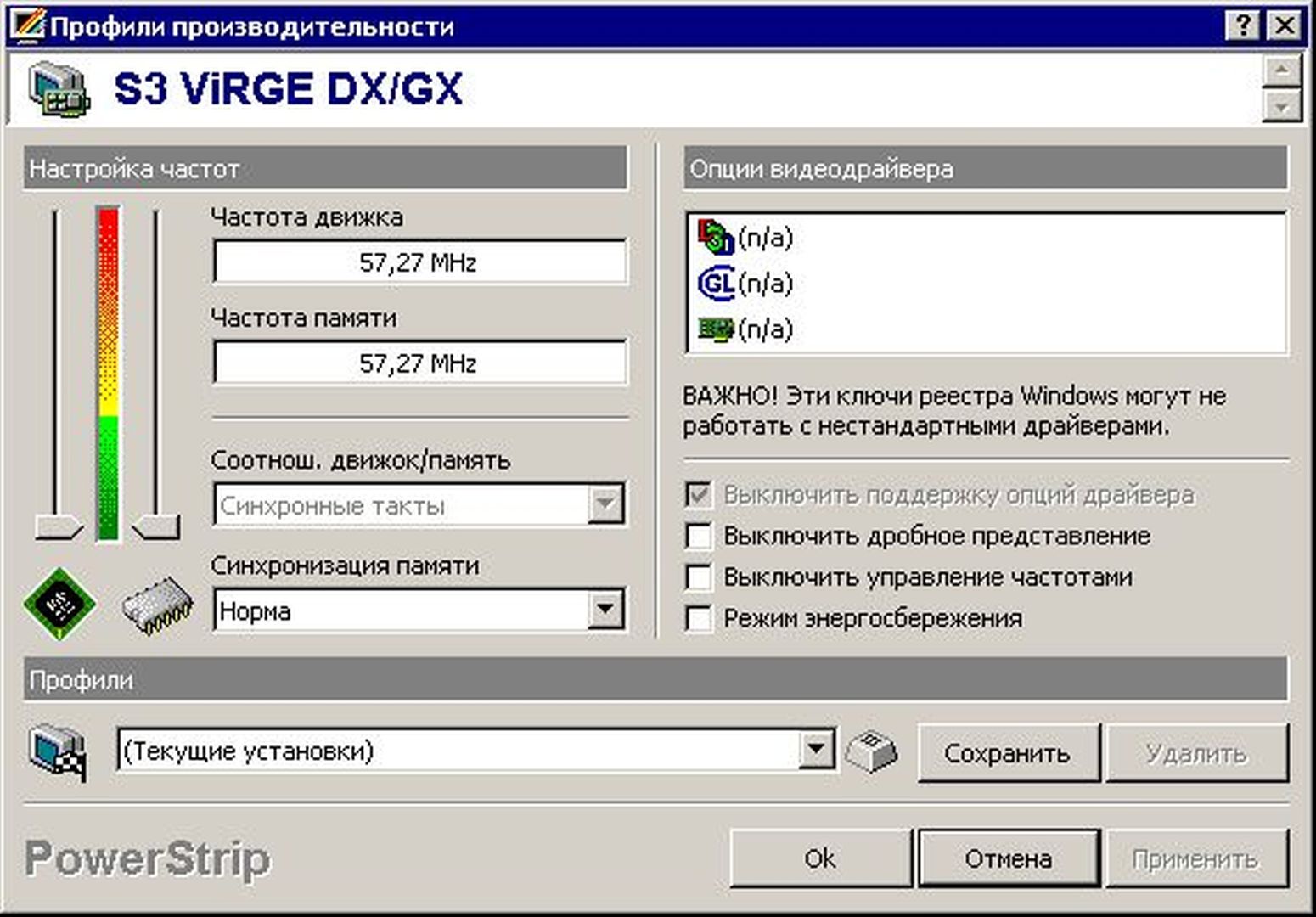Click the 'Соотнош. движок/память' label
Viewport: 1316px width, 917px height.
(x=360, y=460)
